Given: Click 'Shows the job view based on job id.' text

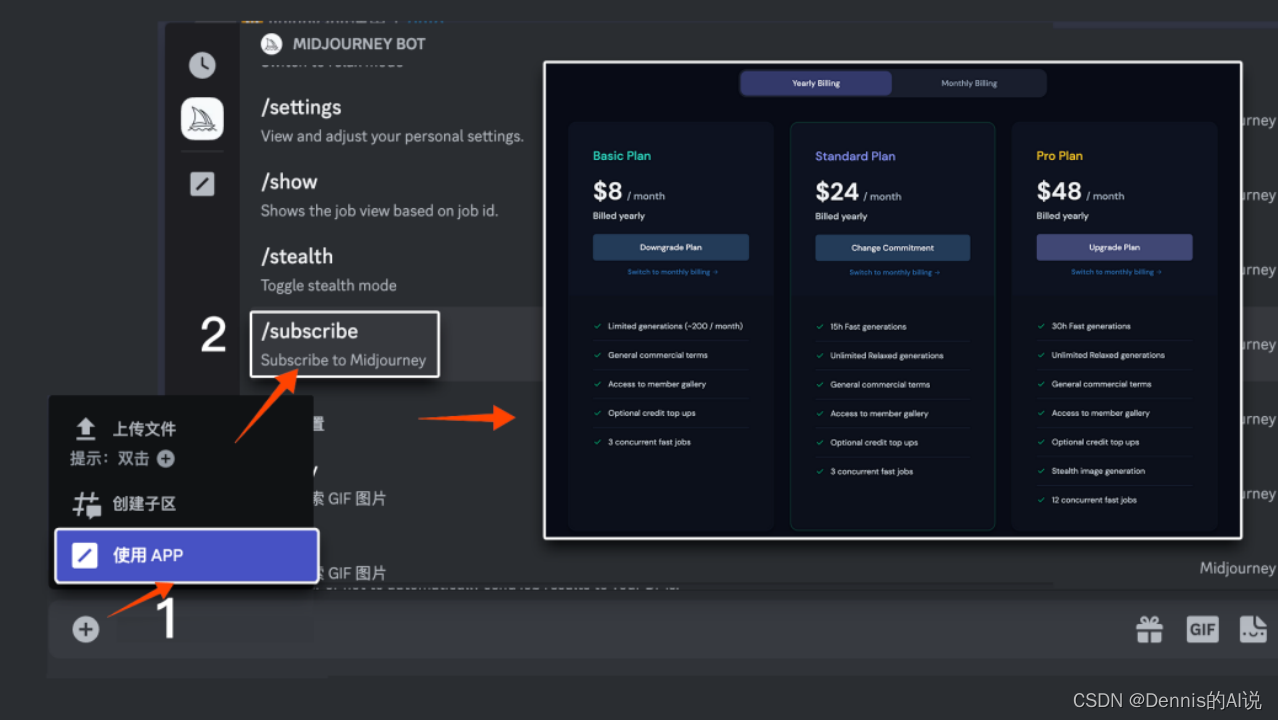Looking at the screenshot, I should (x=379, y=211).
